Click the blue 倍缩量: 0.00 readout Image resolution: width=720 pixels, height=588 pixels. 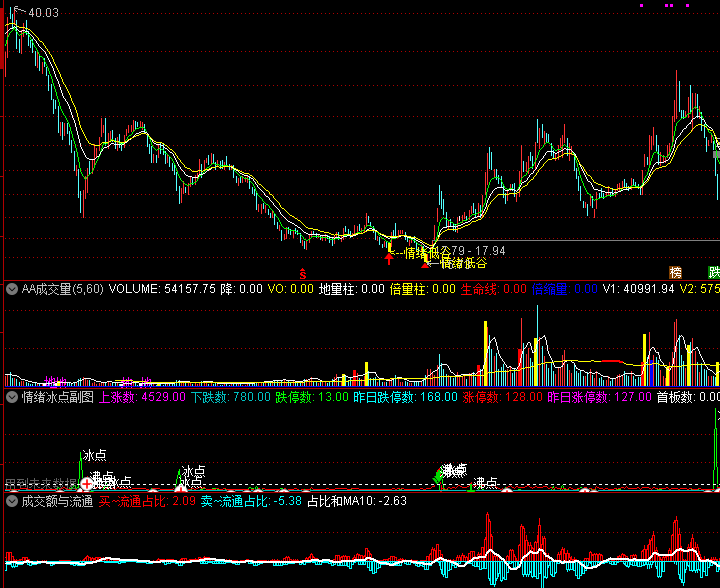click(564, 289)
